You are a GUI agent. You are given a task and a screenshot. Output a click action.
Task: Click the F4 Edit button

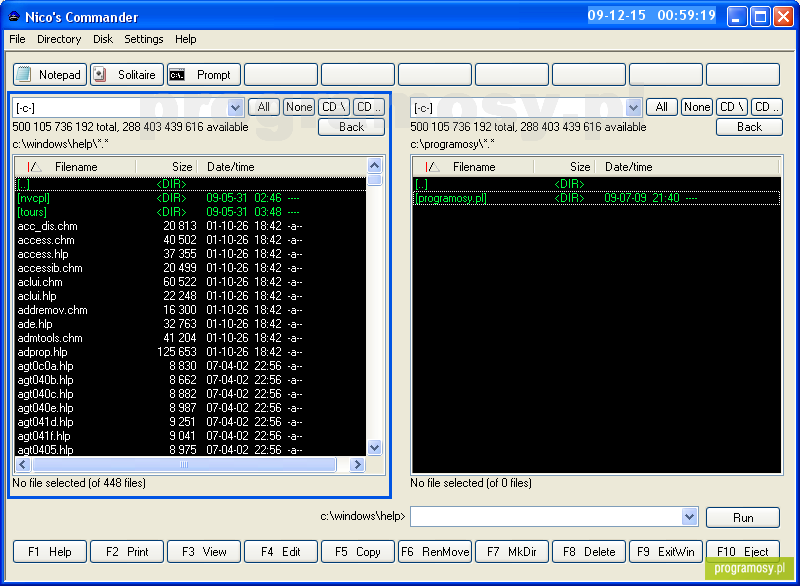click(x=281, y=552)
